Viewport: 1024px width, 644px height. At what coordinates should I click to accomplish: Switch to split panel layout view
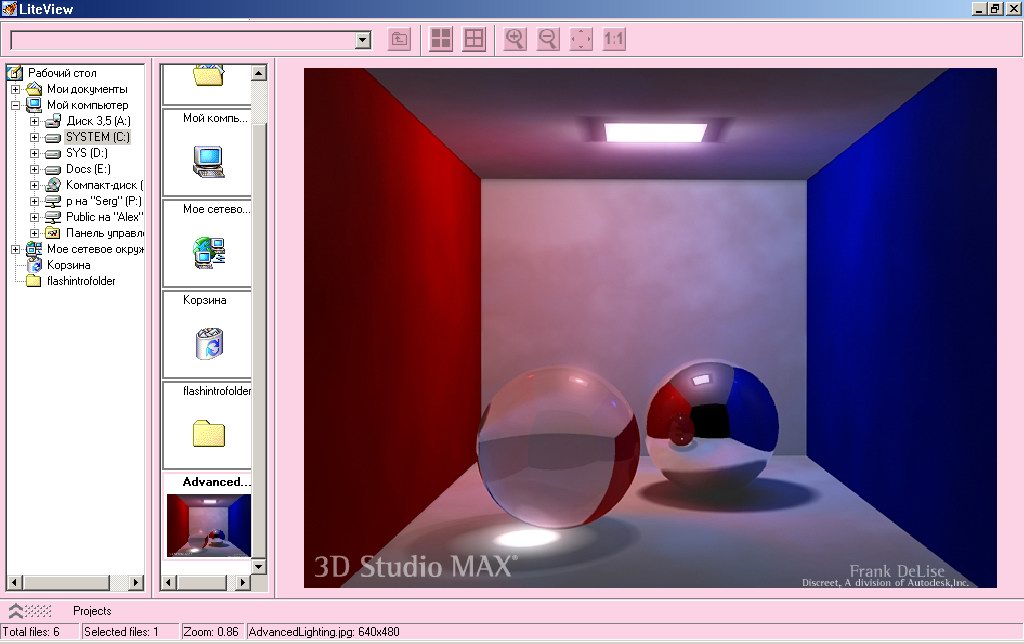474,39
